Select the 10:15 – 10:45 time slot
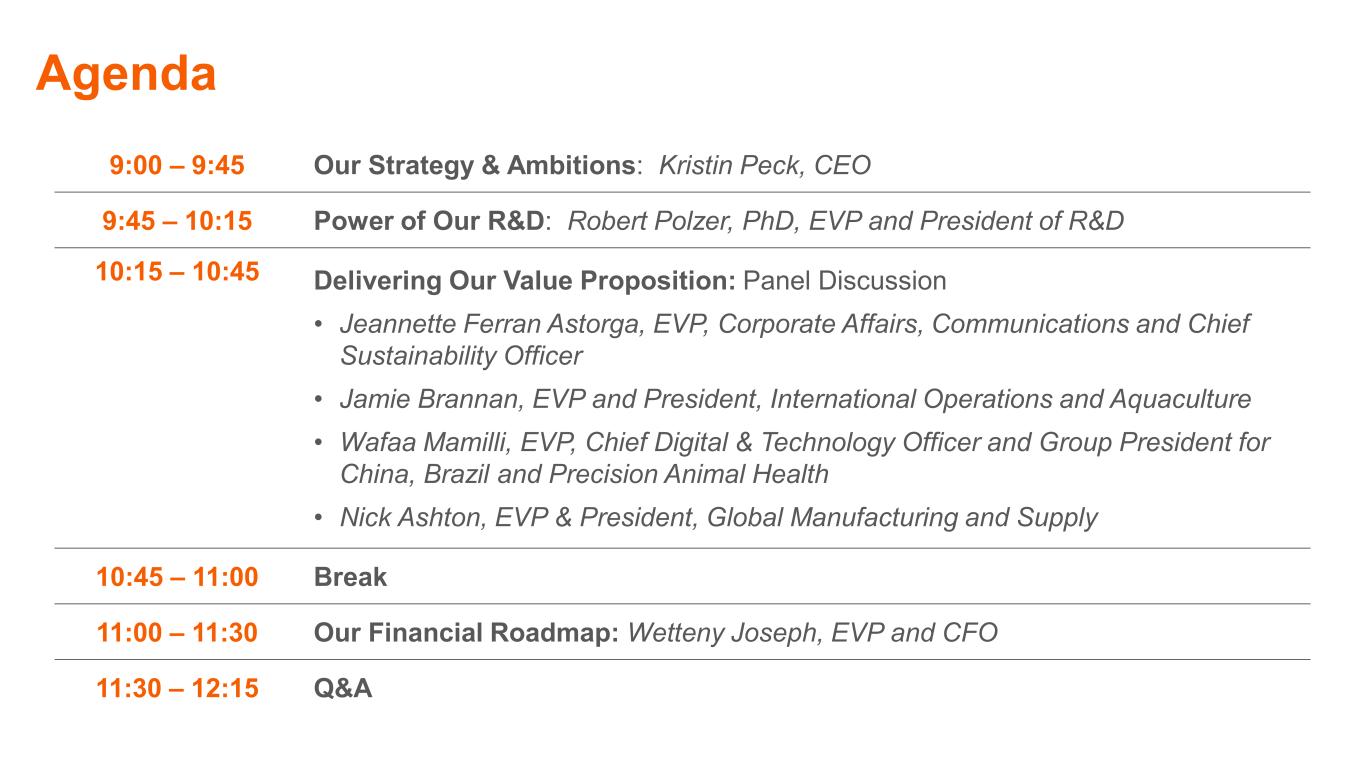The width and height of the screenshot is (1365, 768). (176, 272)
